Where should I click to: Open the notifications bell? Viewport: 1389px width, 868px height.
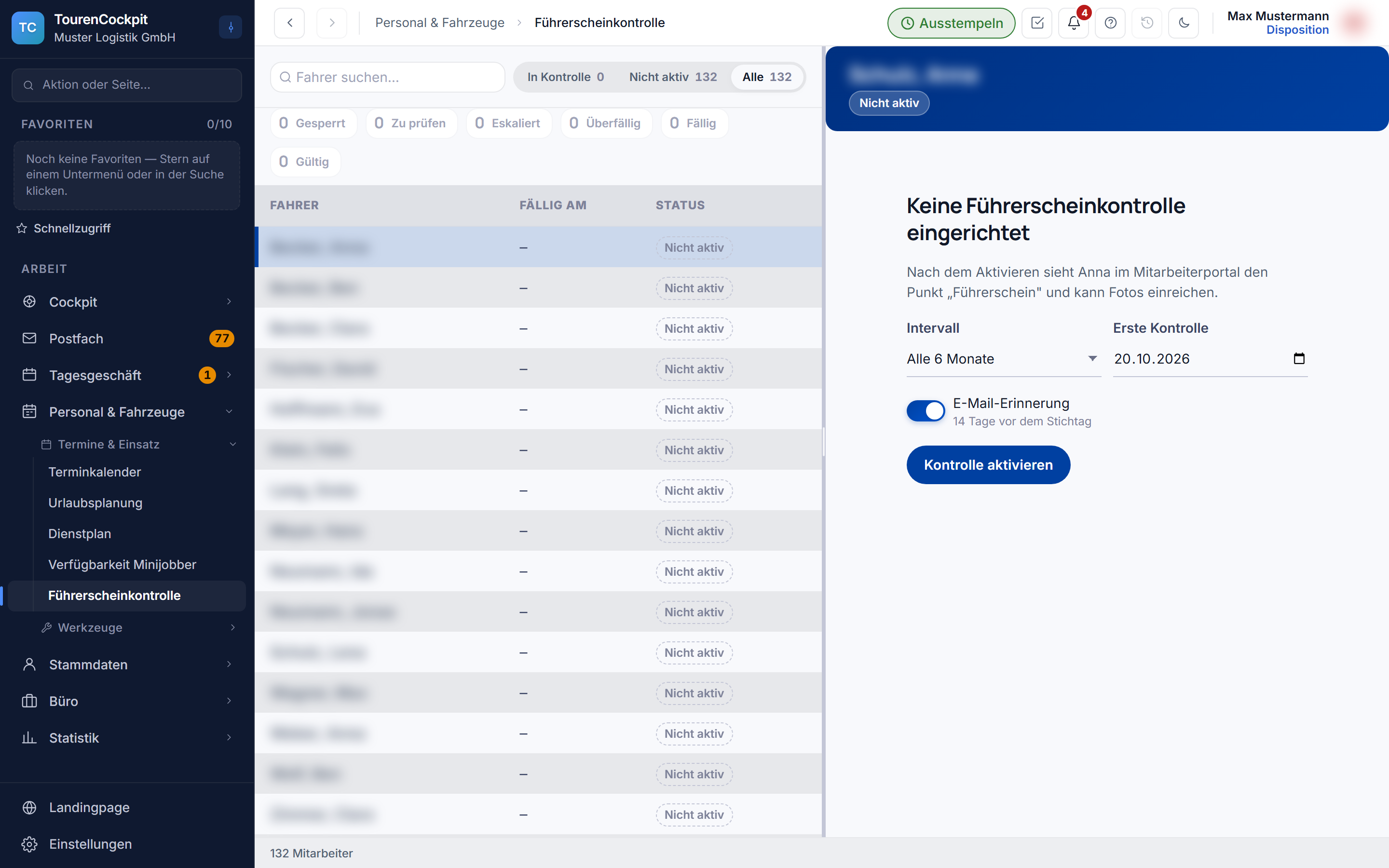click(x=1073, y=23)
